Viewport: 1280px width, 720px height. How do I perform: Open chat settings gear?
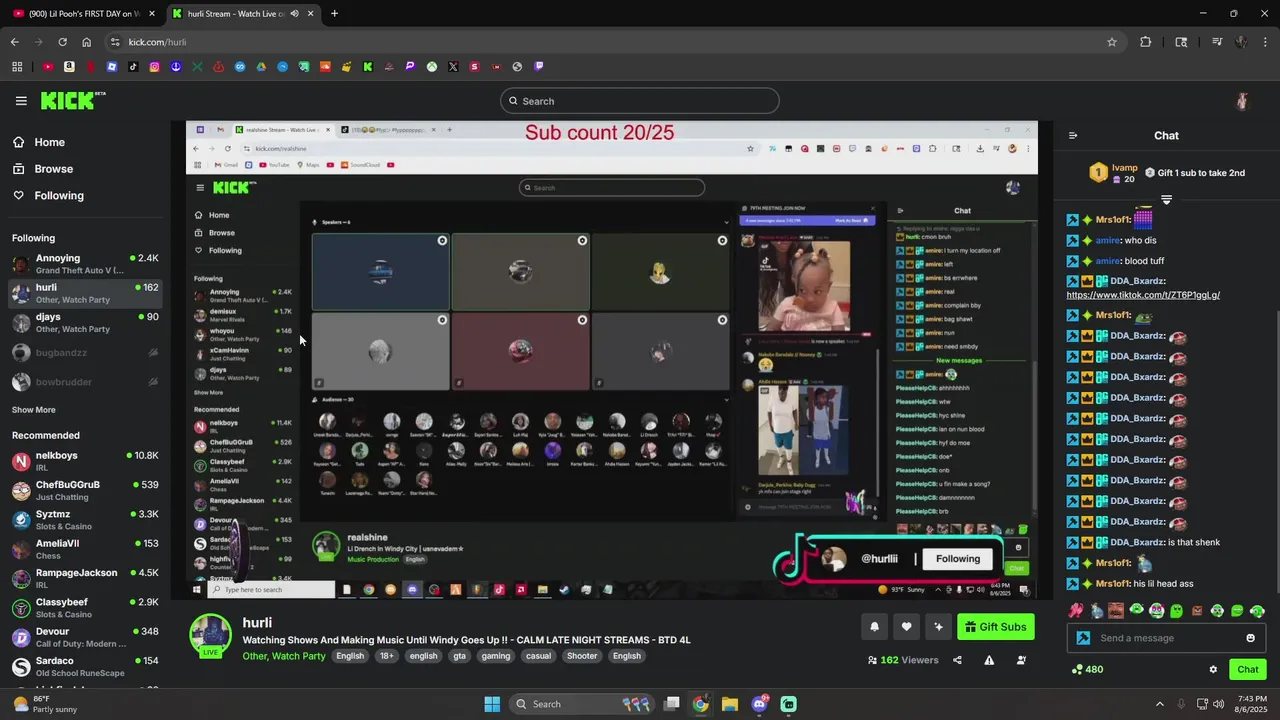(x=1213, y=669)
